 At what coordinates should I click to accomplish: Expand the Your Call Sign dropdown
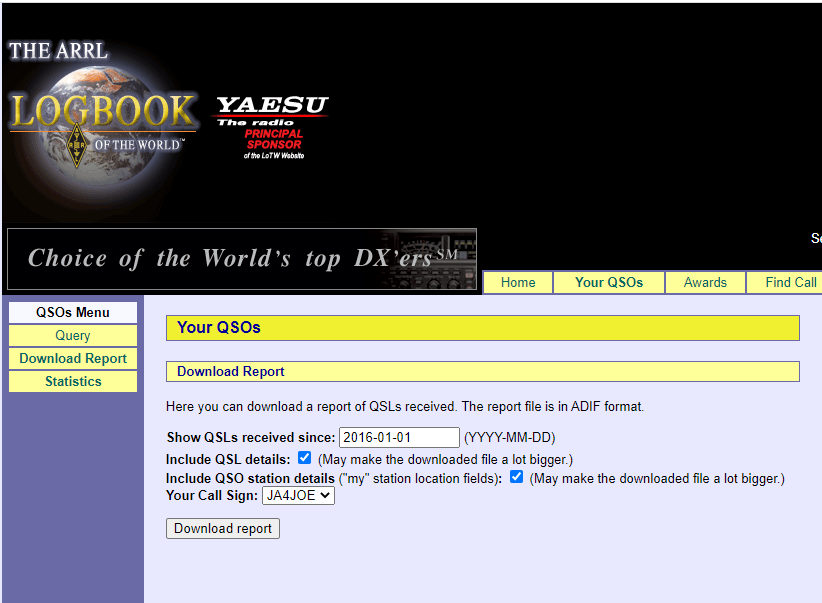click(x=298, y=496)
